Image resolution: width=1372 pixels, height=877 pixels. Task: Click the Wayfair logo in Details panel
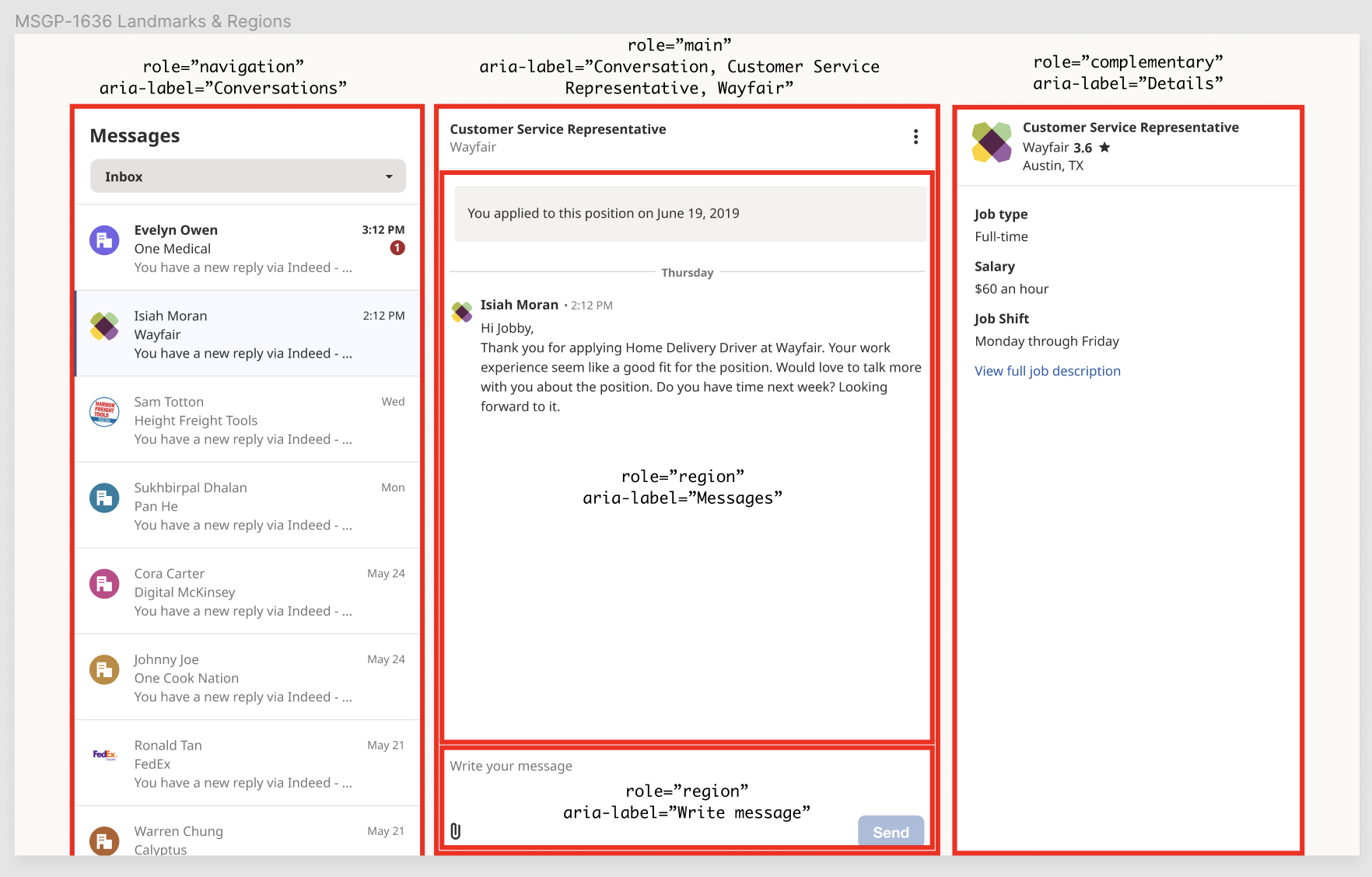click(992, 142)
